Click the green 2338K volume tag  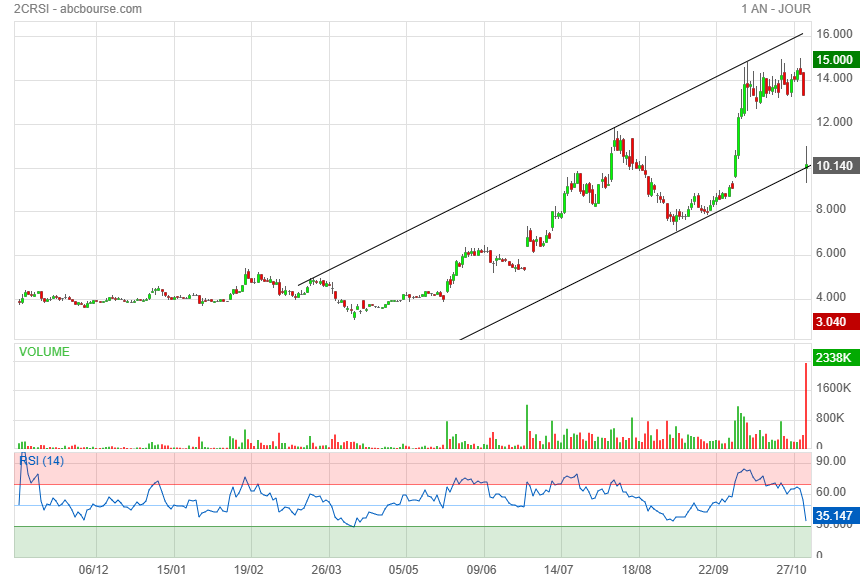coord(833,357)
